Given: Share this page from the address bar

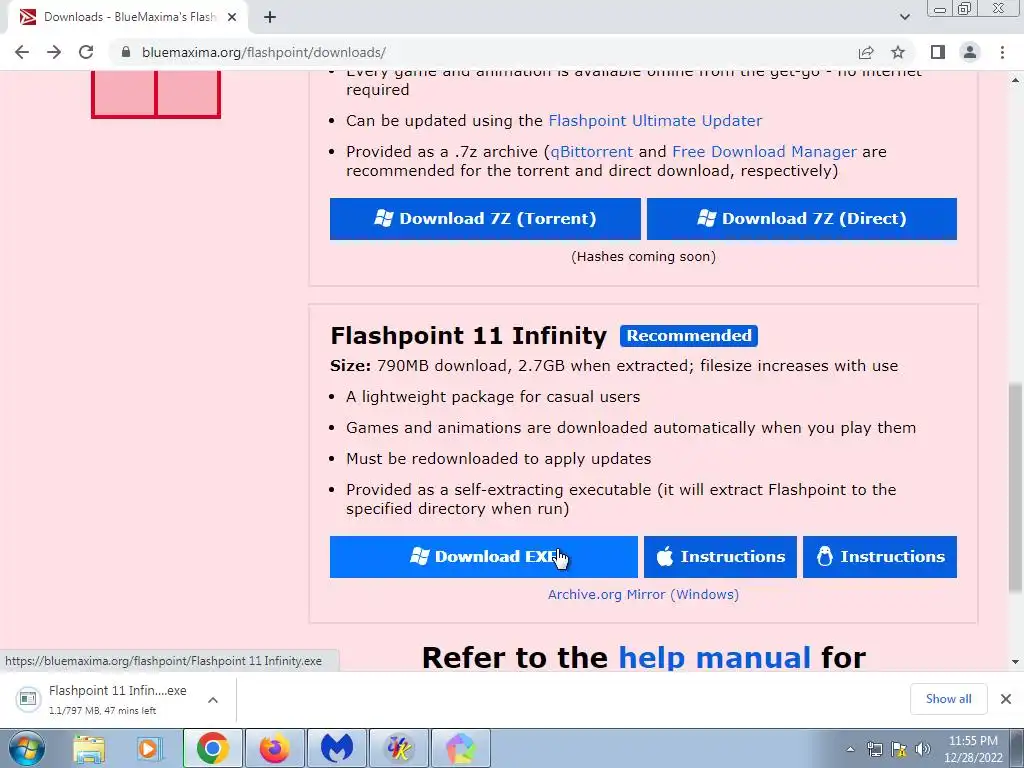Looking at the screenshot, I should [866, 52].
